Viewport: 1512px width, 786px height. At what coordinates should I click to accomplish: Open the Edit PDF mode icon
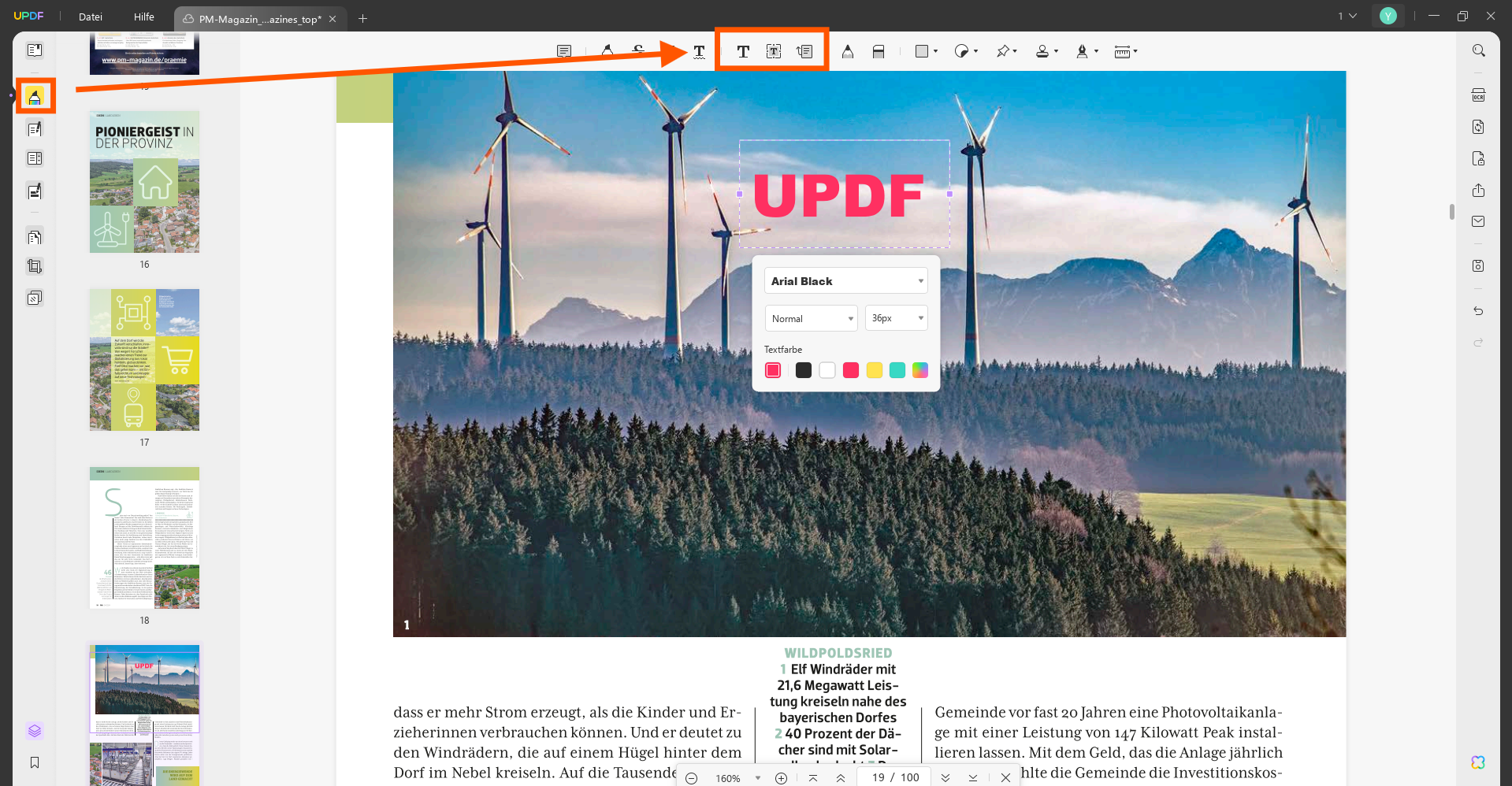pyautogui.click(x=35, y=129)
